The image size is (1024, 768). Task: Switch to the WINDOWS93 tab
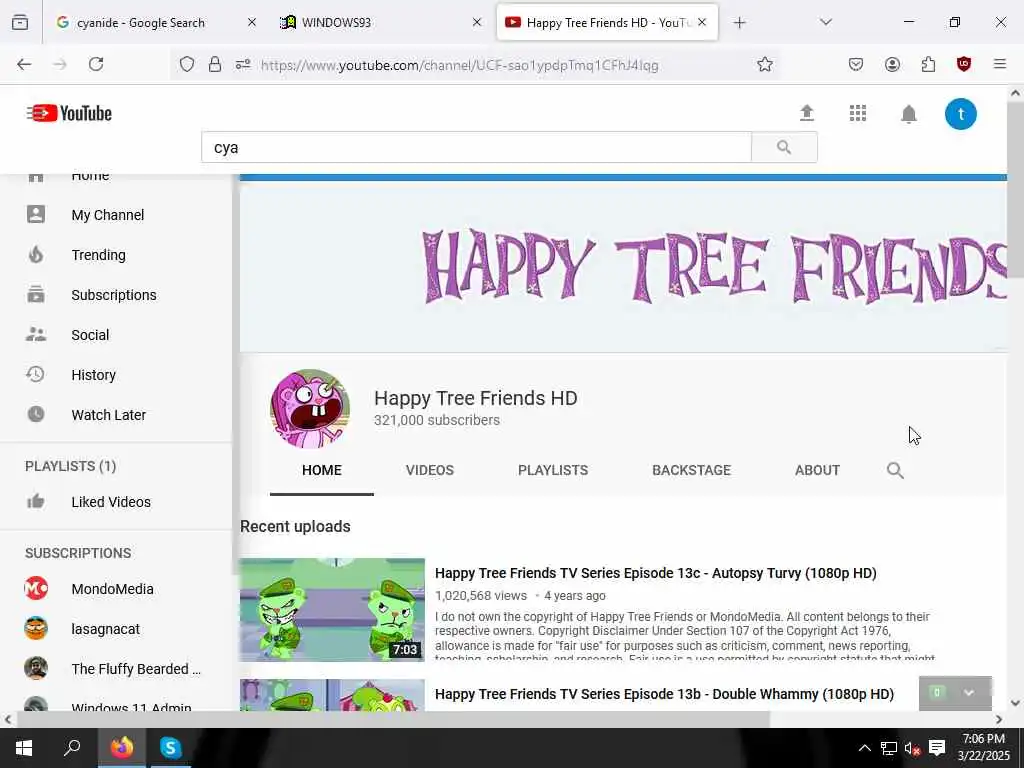coord(380,22)
